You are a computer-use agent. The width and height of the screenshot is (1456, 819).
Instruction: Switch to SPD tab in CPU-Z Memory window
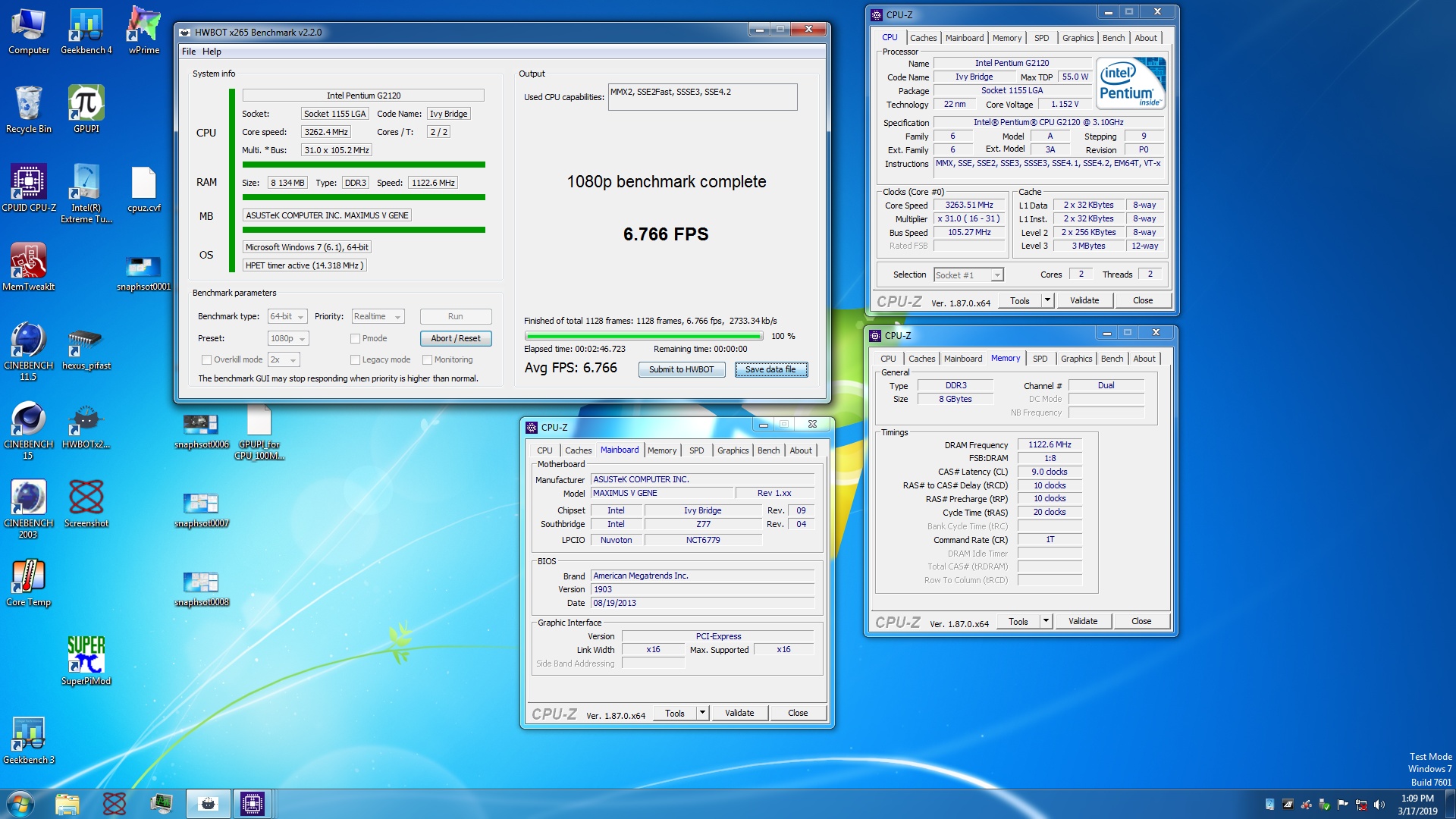tap(1040, 359)
